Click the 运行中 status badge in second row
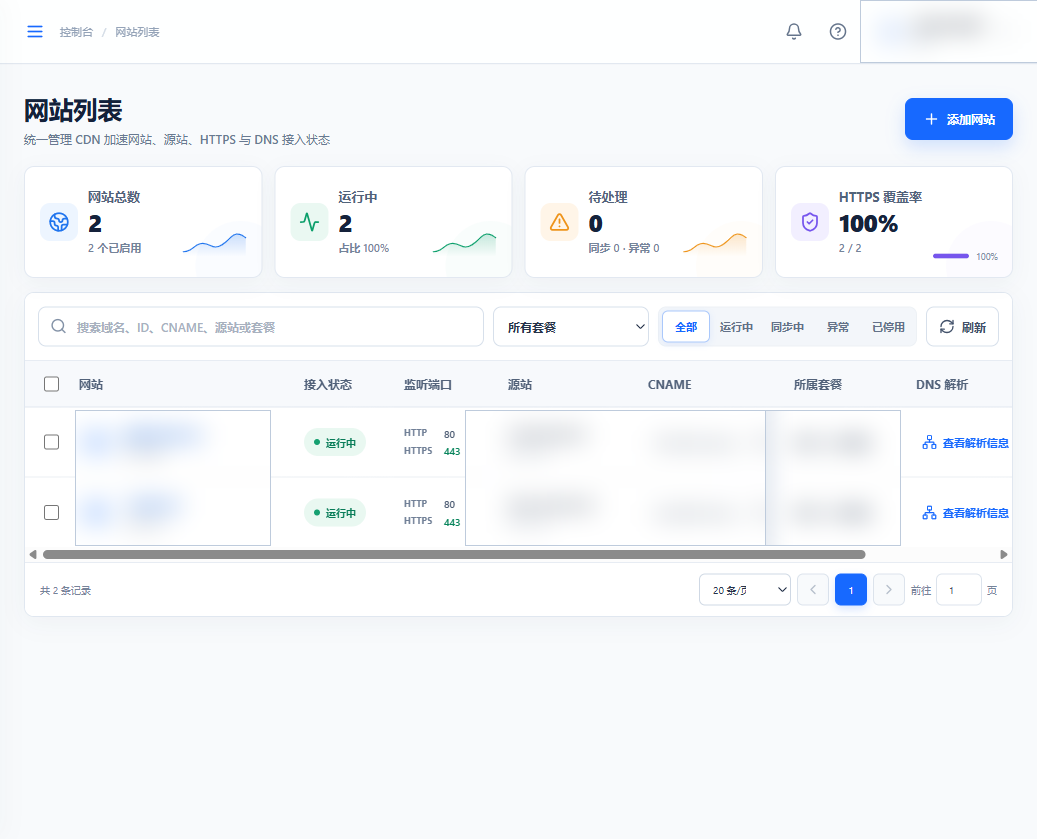Image resolution: width=1037 pixels, height=839 pixels. click(335, 512)
